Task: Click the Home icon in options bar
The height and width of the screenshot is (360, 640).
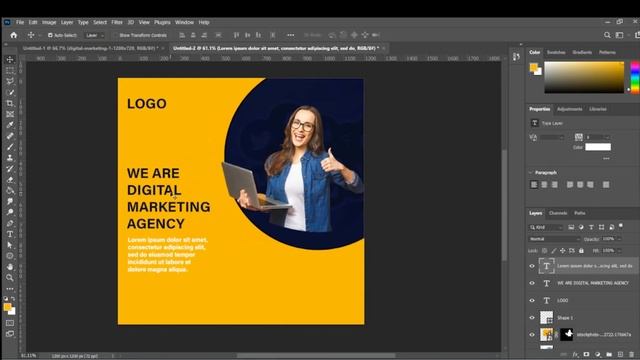Action: click(x=13, y=35)
